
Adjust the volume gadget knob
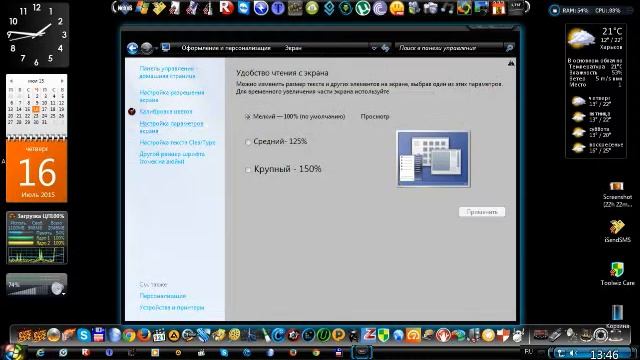(x=57, y=288)
